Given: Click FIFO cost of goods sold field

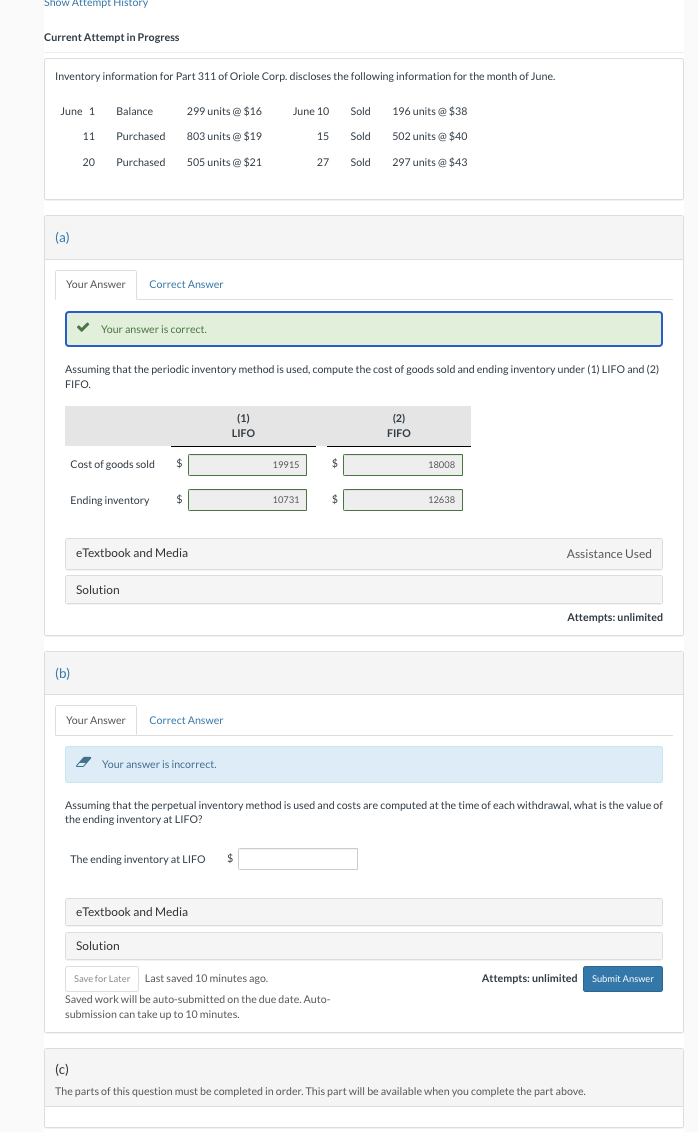Looking at the screenshot, I should click(403, 464).
